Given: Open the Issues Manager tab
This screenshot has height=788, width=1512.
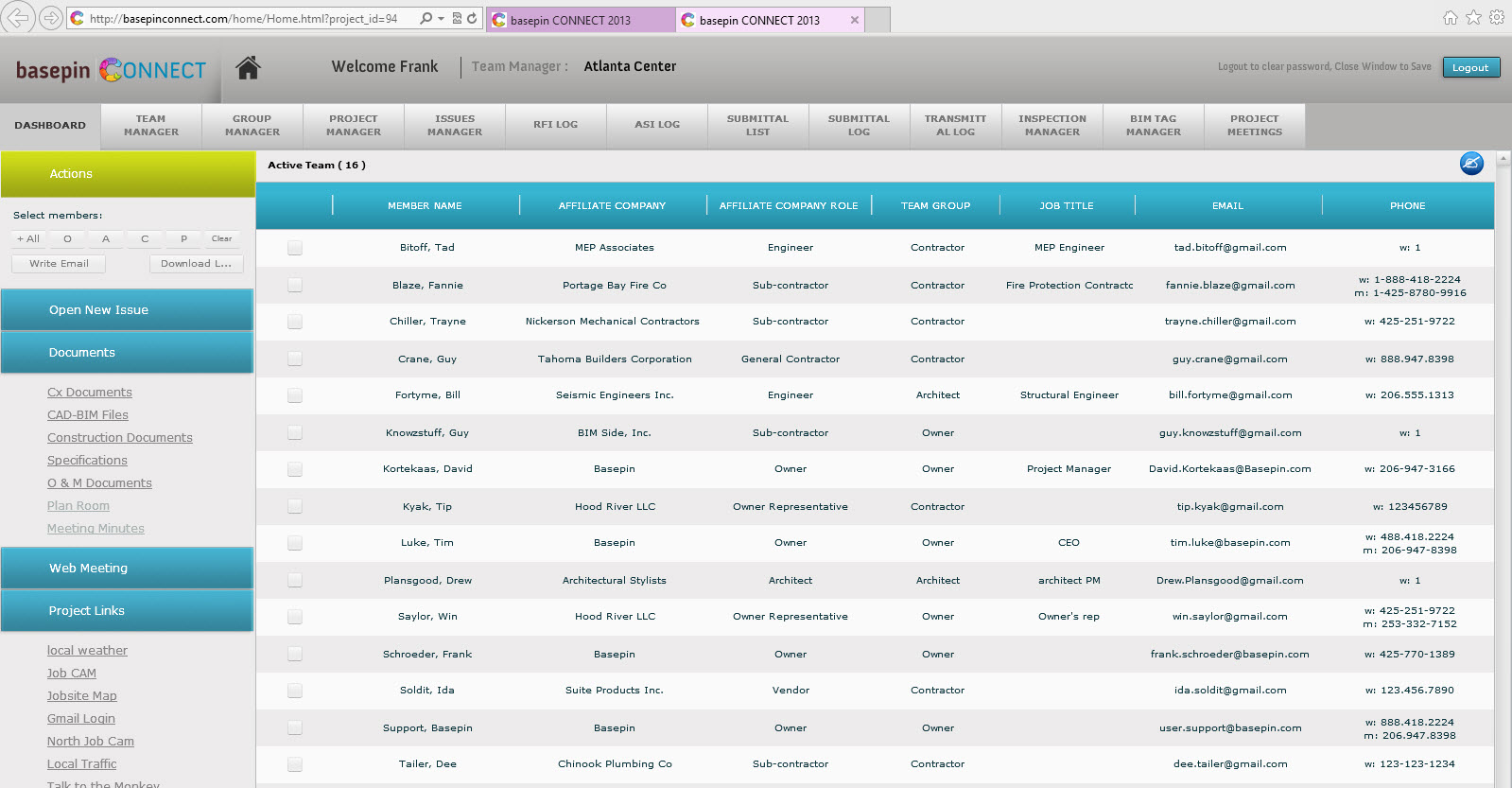Looking at the screenshot, I should [455, 126].
